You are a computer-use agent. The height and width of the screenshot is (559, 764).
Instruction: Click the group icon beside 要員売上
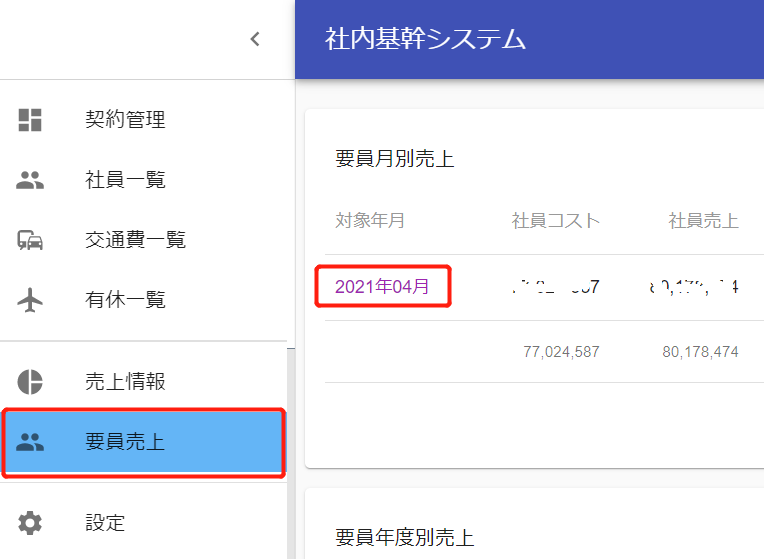pos(31,442)
